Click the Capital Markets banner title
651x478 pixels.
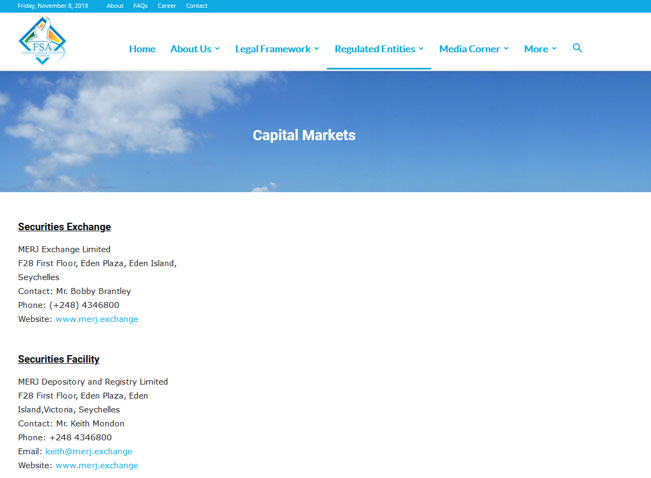coord(304,135)
